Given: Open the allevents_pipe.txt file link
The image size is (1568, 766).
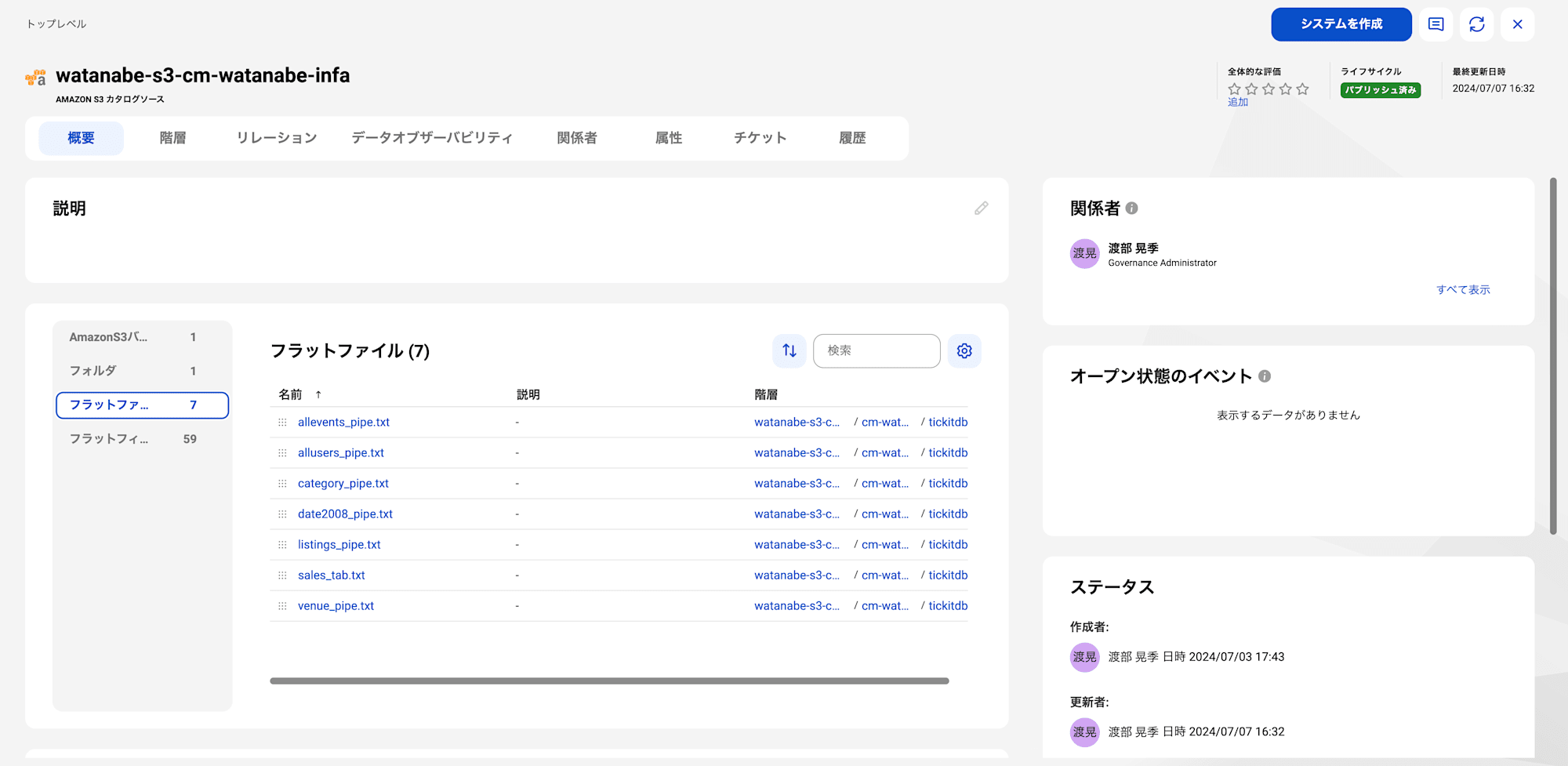Looking at the screenshot, I should coord(343,422).
